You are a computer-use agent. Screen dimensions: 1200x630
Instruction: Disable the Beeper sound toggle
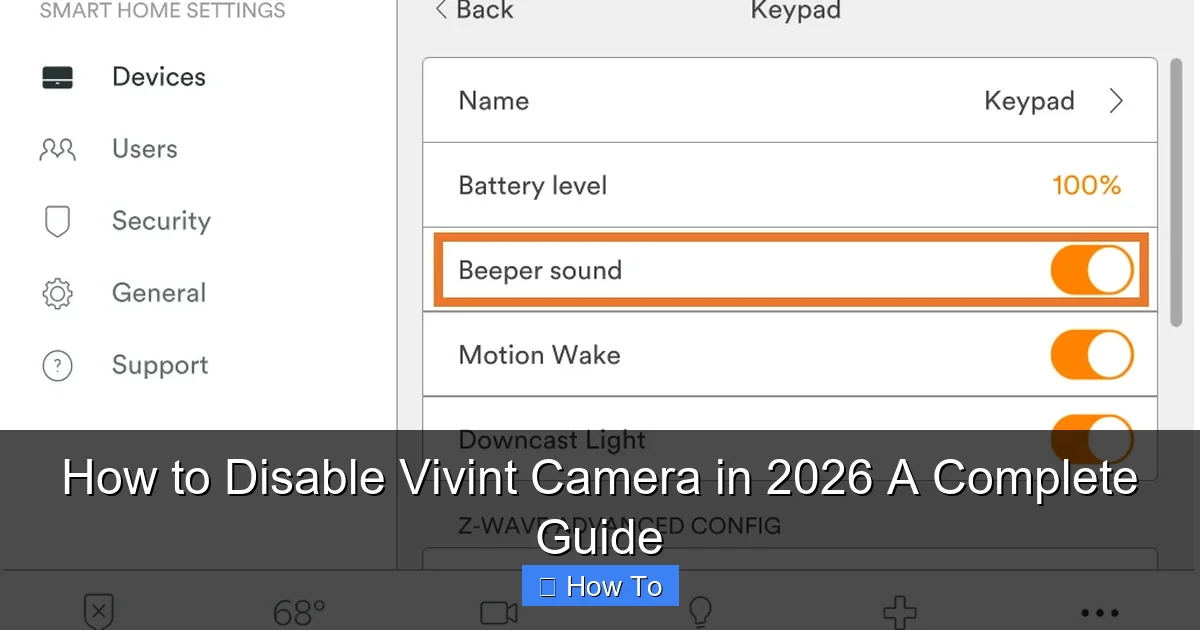pos(1091,269)
